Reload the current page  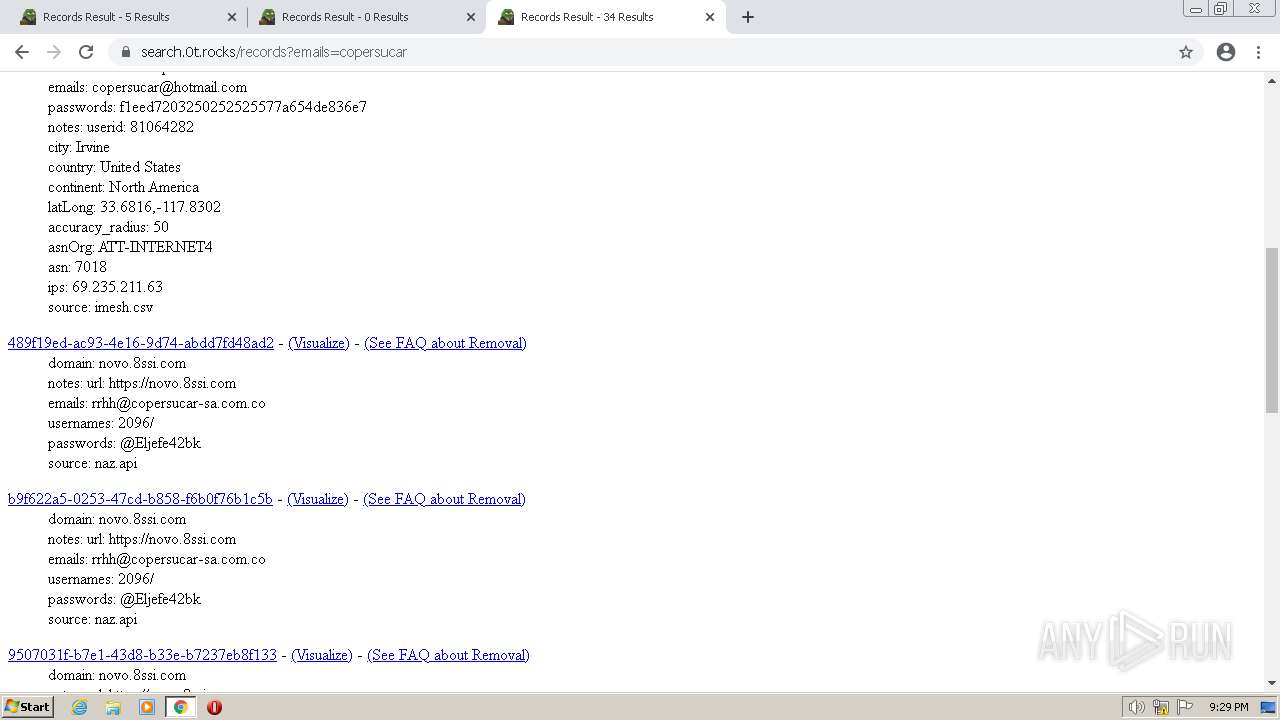(x=86, y=52)
